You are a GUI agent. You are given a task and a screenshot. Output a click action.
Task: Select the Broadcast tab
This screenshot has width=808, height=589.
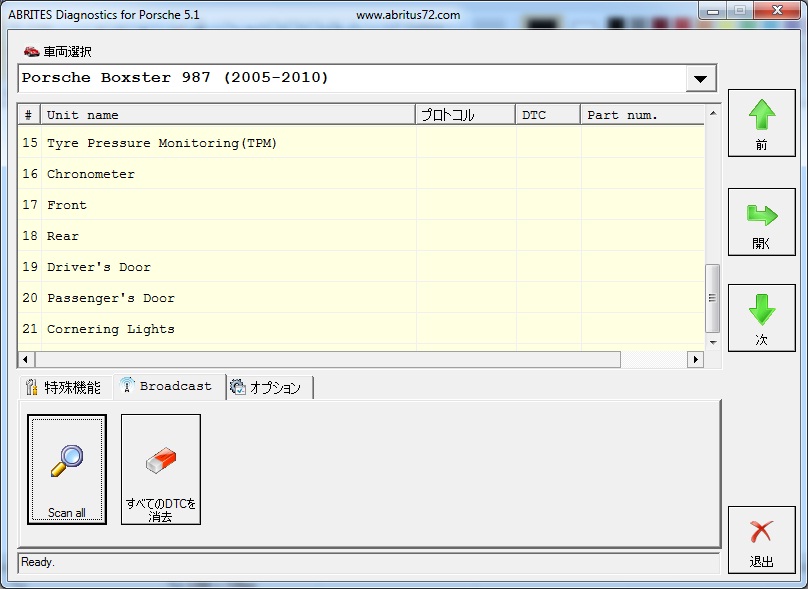(x=169, y=386)
